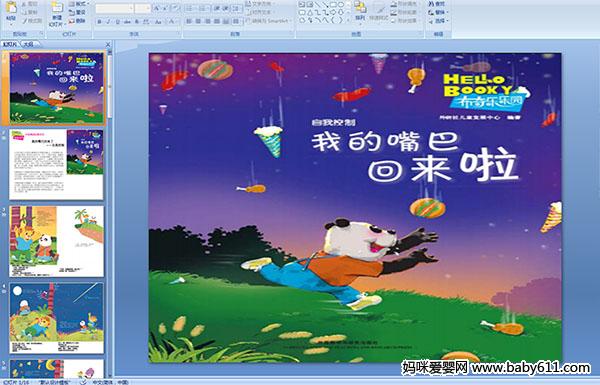Switch to the Slides tab in left pane
Screen dimensions: 600x385
click(x=10, y=44)
